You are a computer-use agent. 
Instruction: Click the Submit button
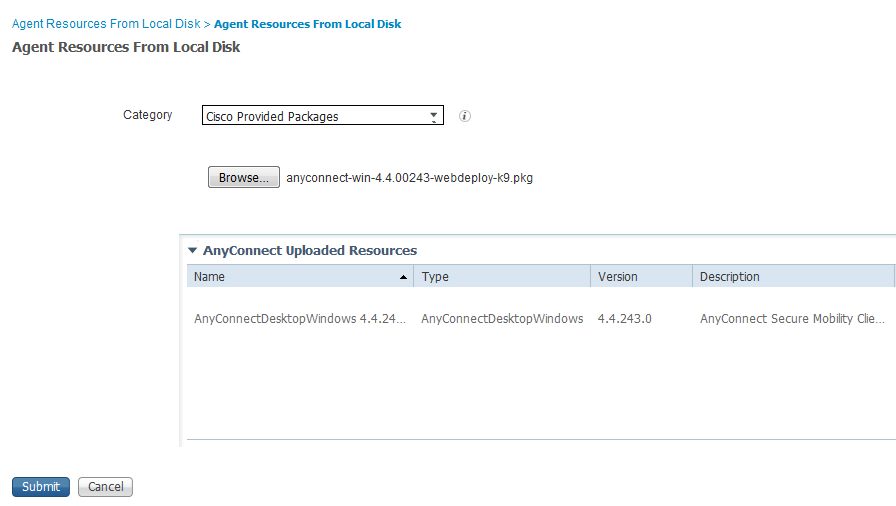tap(41, 487)
